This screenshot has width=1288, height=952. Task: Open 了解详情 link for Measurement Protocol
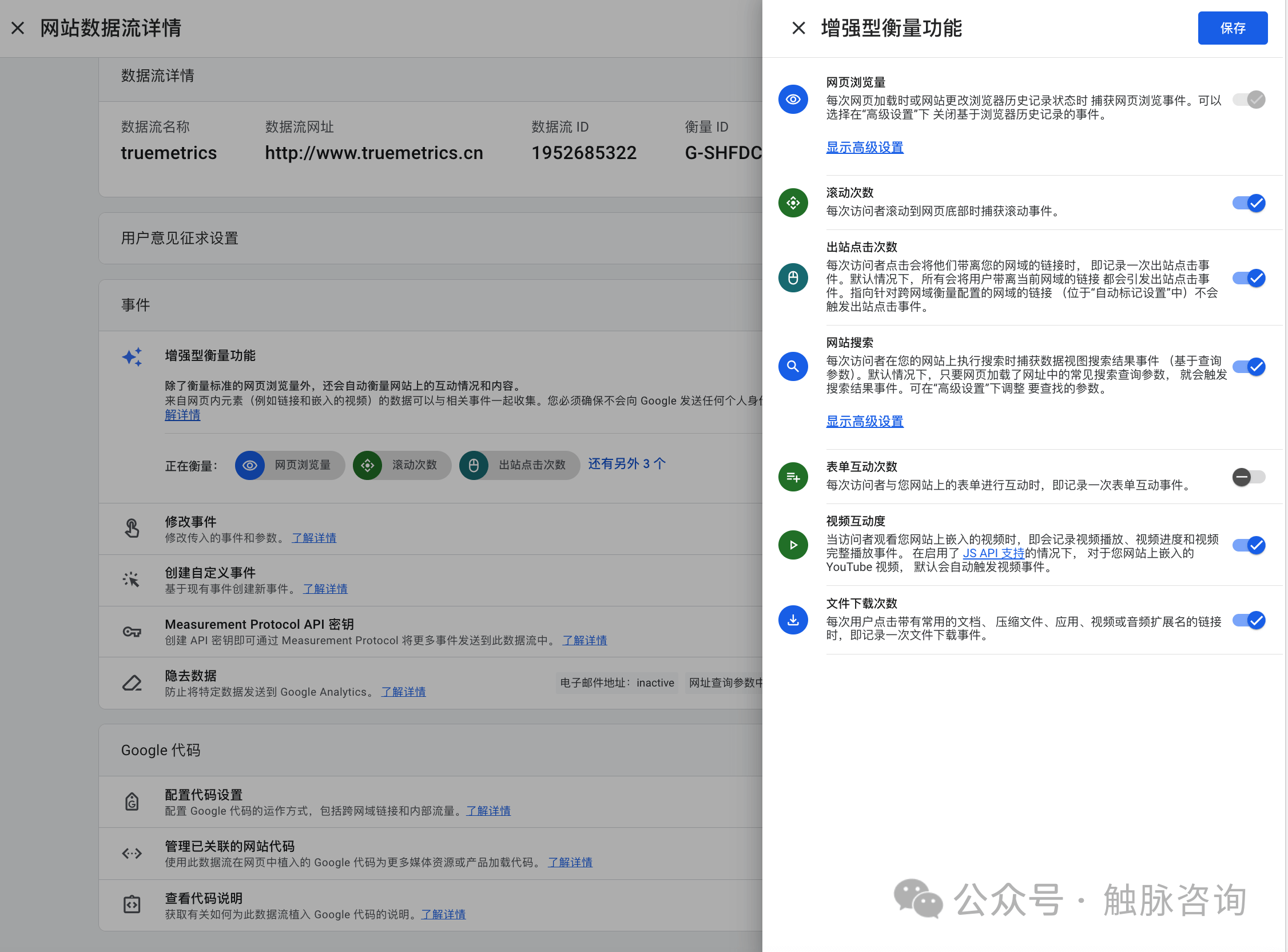[585, 640]
